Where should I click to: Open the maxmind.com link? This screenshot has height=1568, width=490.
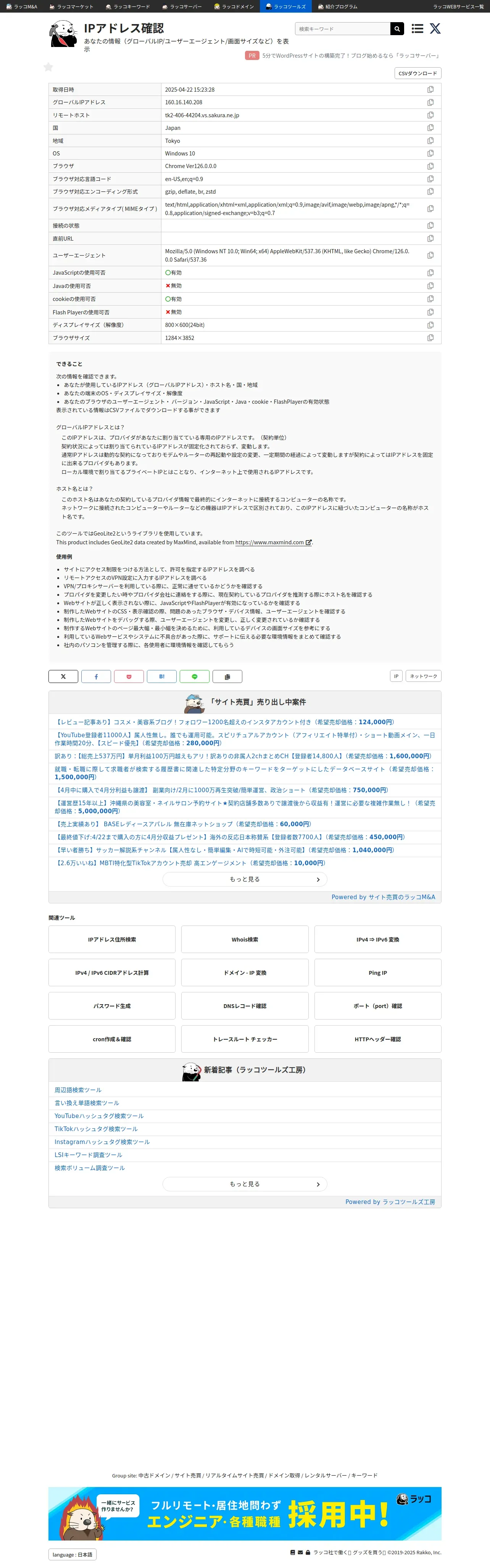(x=273, y=542)
